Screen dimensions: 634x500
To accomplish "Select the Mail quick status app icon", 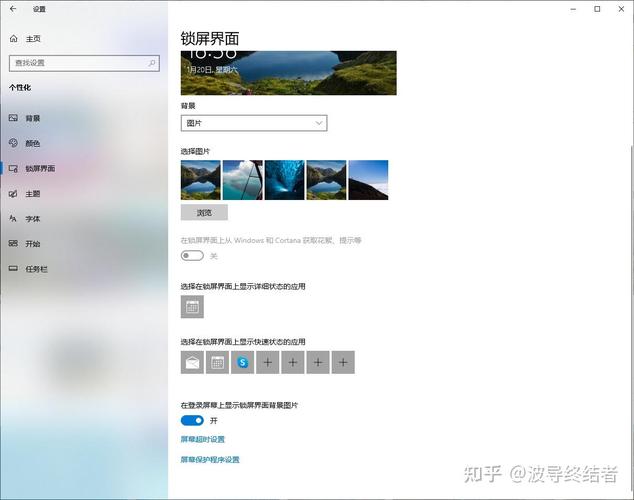I will click(x=192, y=362).
